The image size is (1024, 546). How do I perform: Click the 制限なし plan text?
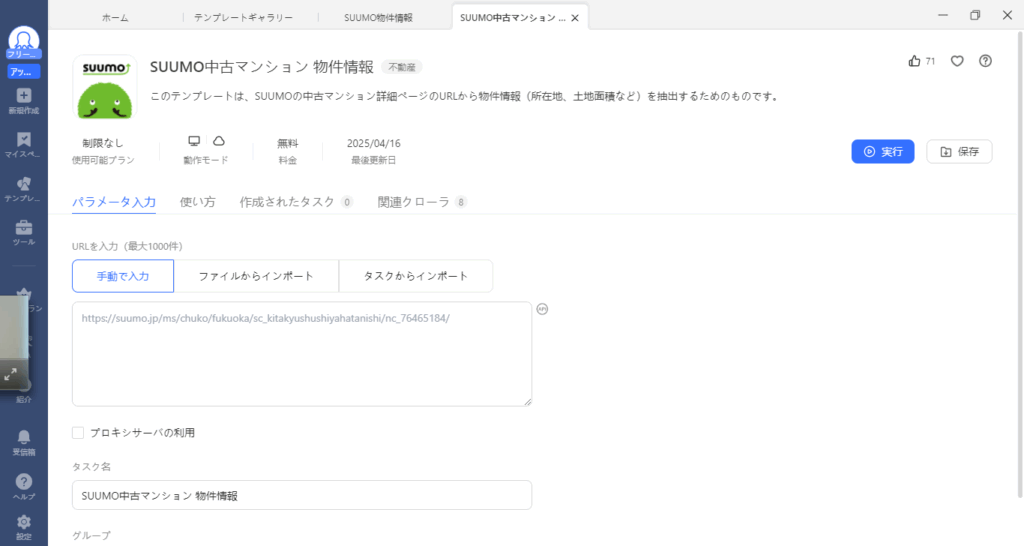coord(103,143)
